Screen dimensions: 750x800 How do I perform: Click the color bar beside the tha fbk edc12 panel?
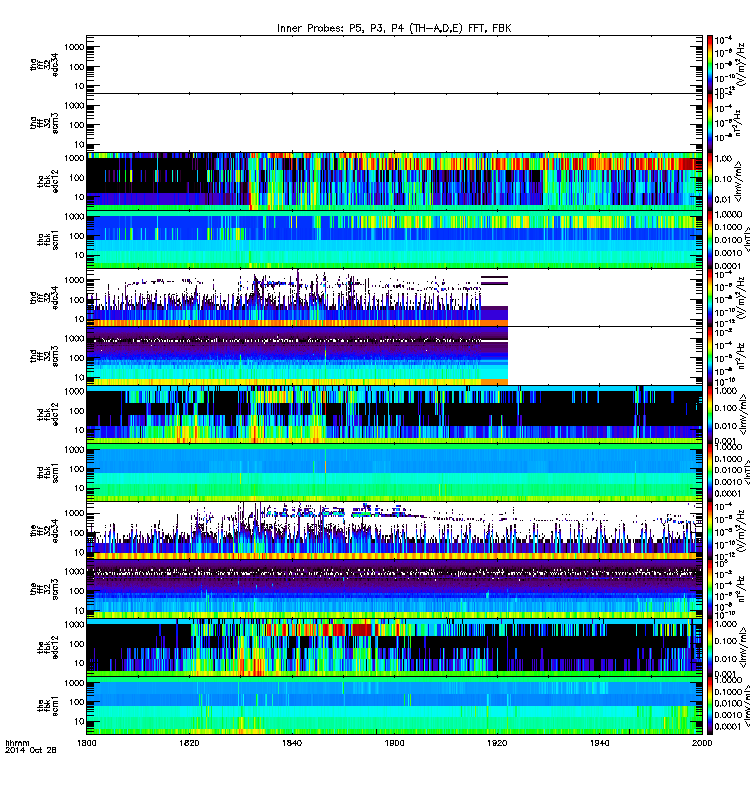[x=710, y=181]
